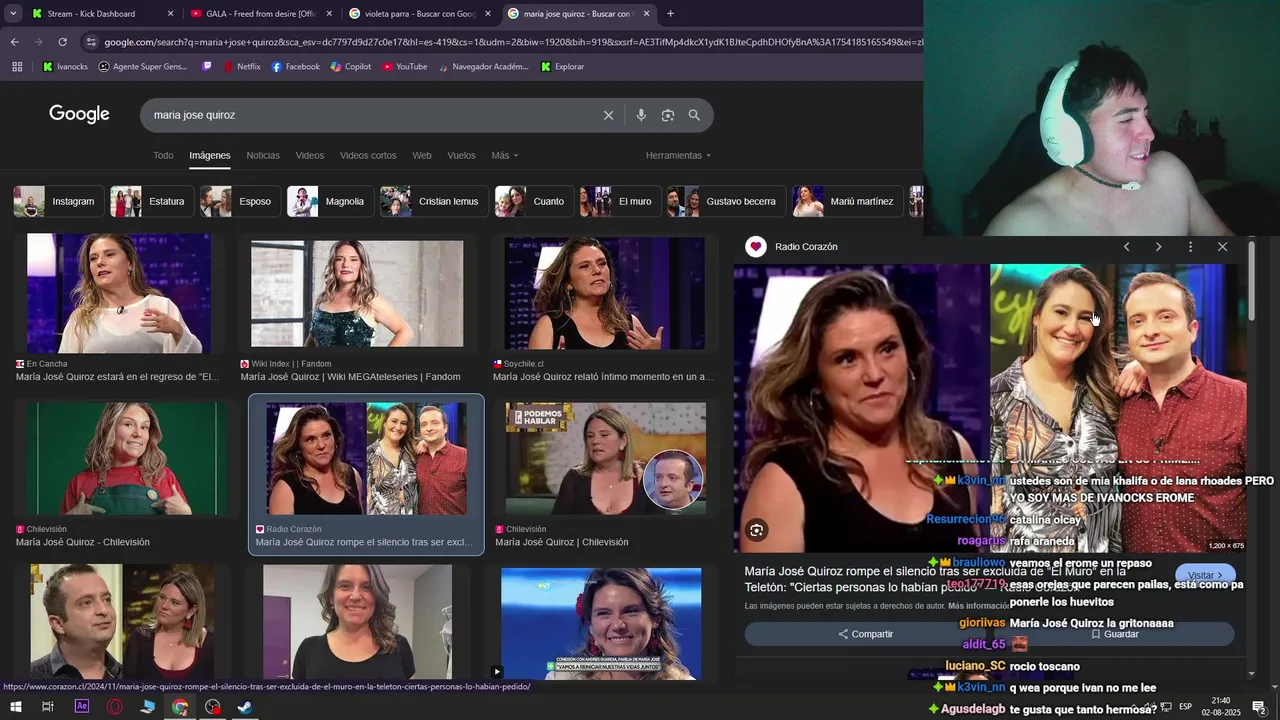
Task: Switch to the Vuelos results tab
Action: tap(461, 156)
